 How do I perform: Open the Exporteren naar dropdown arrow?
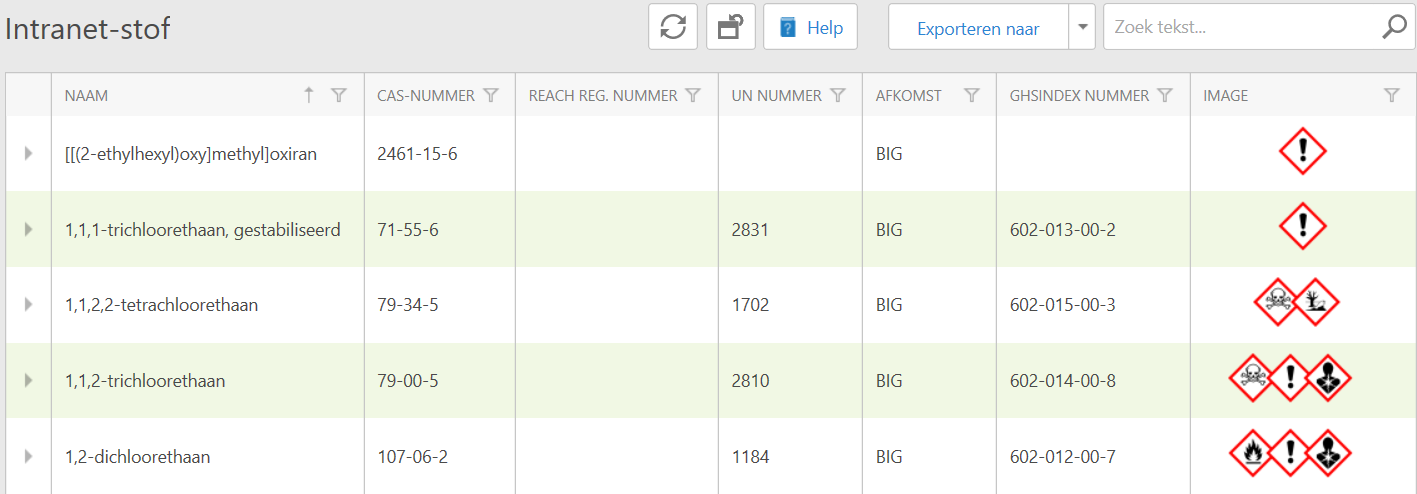tap(1082, 28)
